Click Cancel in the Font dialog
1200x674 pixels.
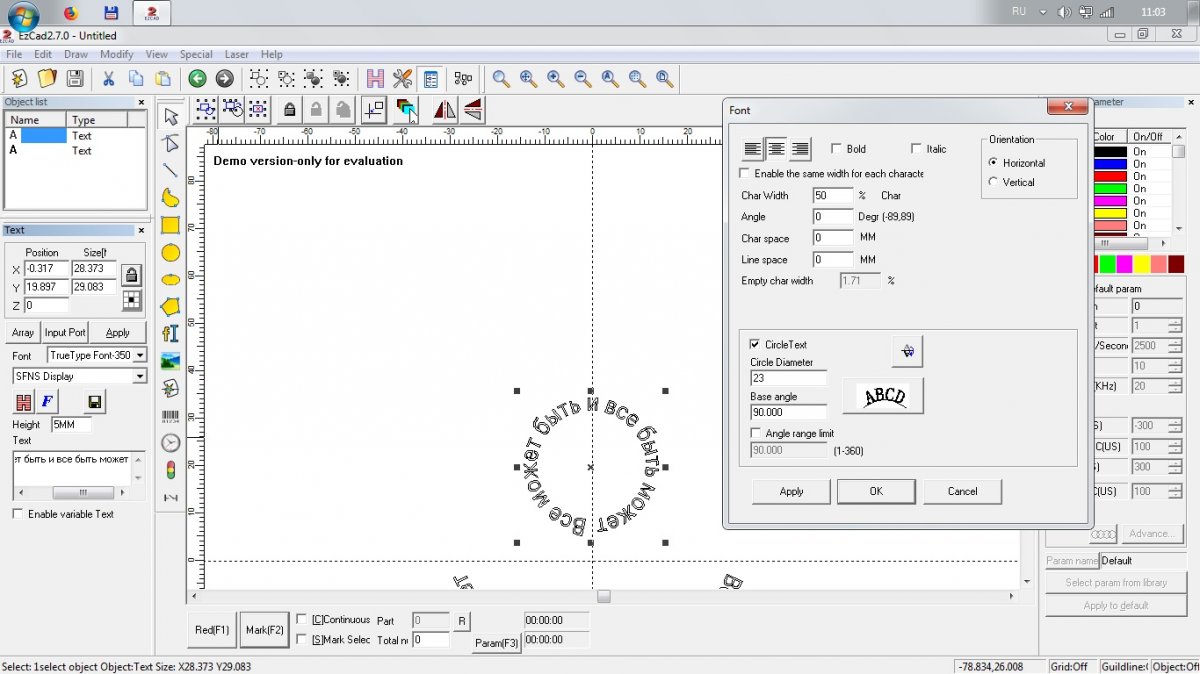coord(962,491)
